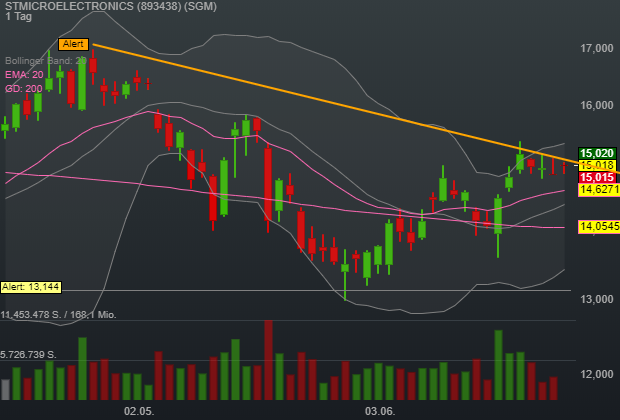
Task: Select the EMA: 20 indicator label
Action: (x=24, y=75)
